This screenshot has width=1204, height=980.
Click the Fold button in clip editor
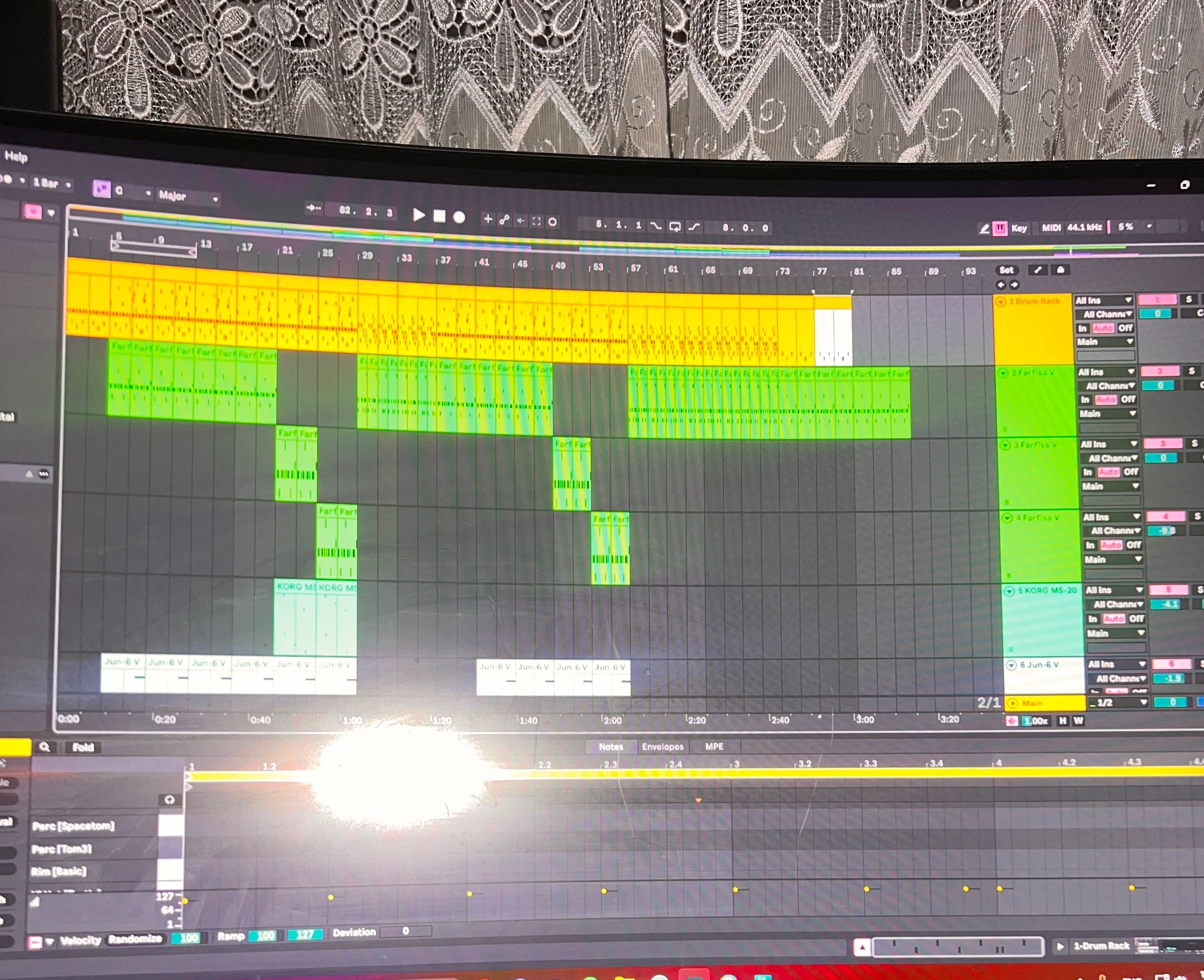(x=83, y=748)
